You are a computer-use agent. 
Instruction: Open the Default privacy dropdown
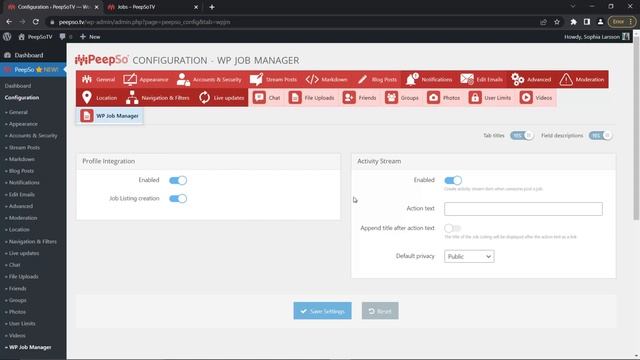click(x=469, y=256)
